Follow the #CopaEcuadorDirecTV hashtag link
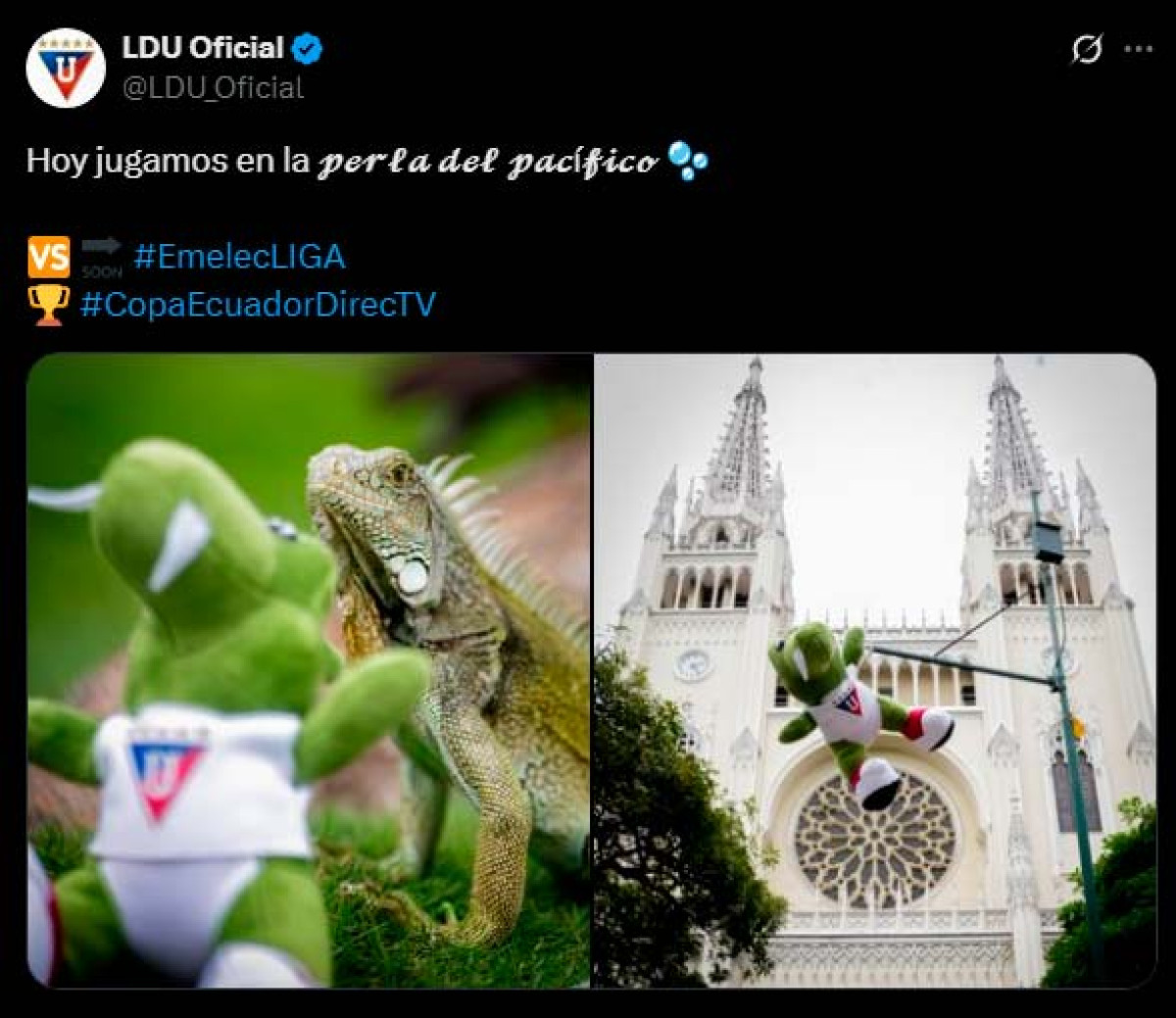Screen dimensions: 1176x1018 [x=258, y=304]
